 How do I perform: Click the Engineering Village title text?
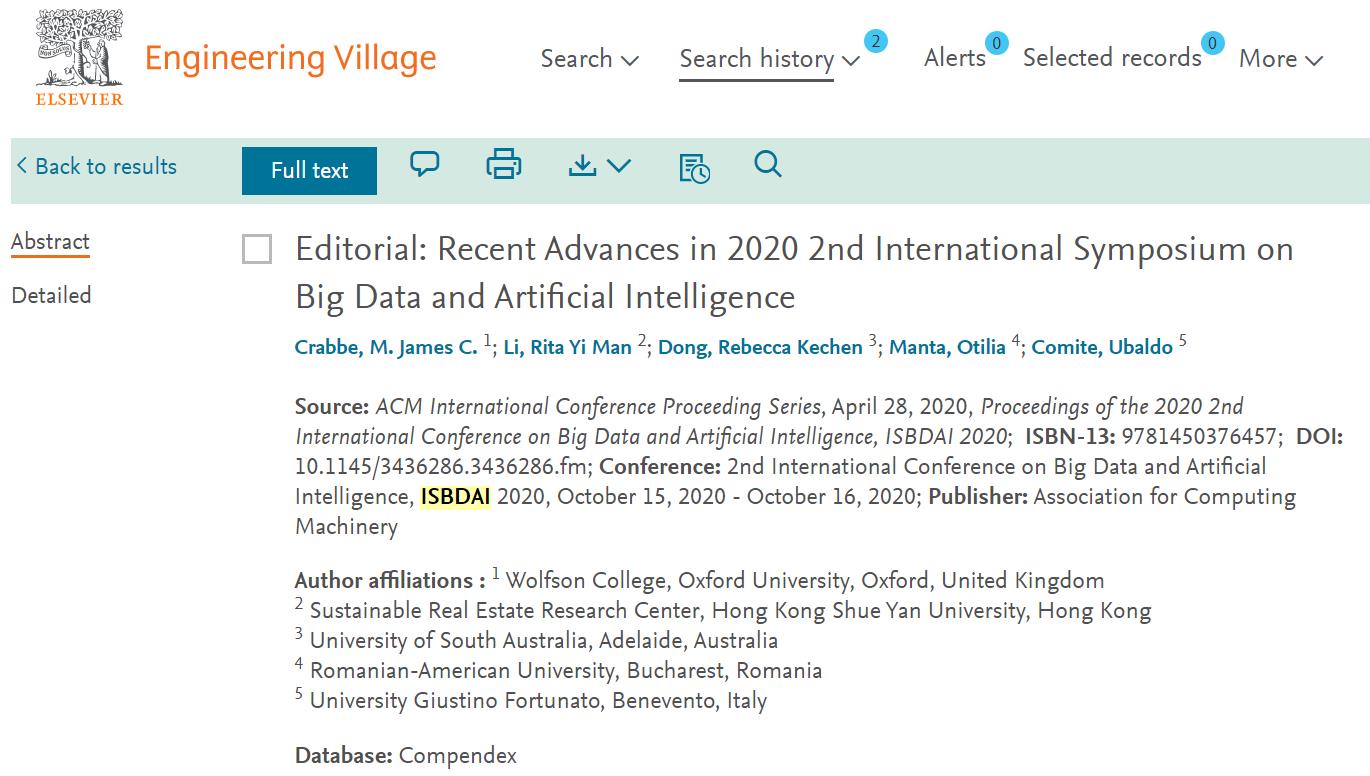(290, 58)
